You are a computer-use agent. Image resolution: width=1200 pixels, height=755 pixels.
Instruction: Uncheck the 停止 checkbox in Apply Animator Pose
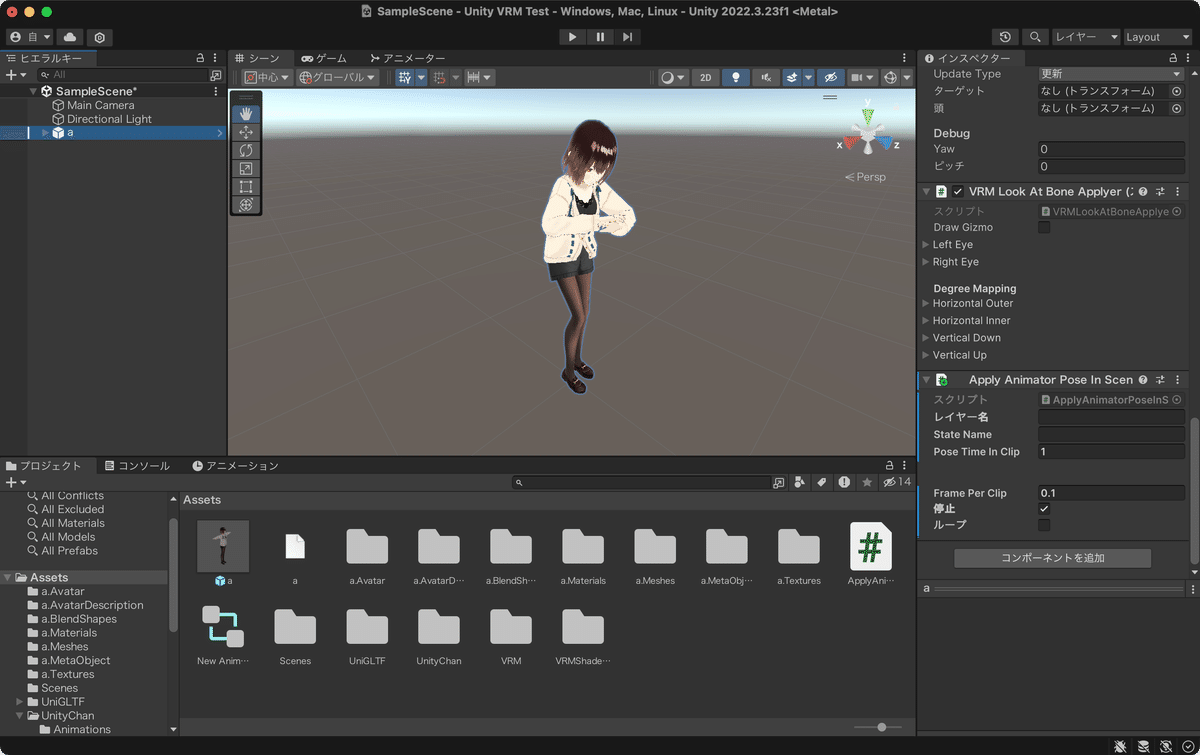click(x=1044, y=507)
